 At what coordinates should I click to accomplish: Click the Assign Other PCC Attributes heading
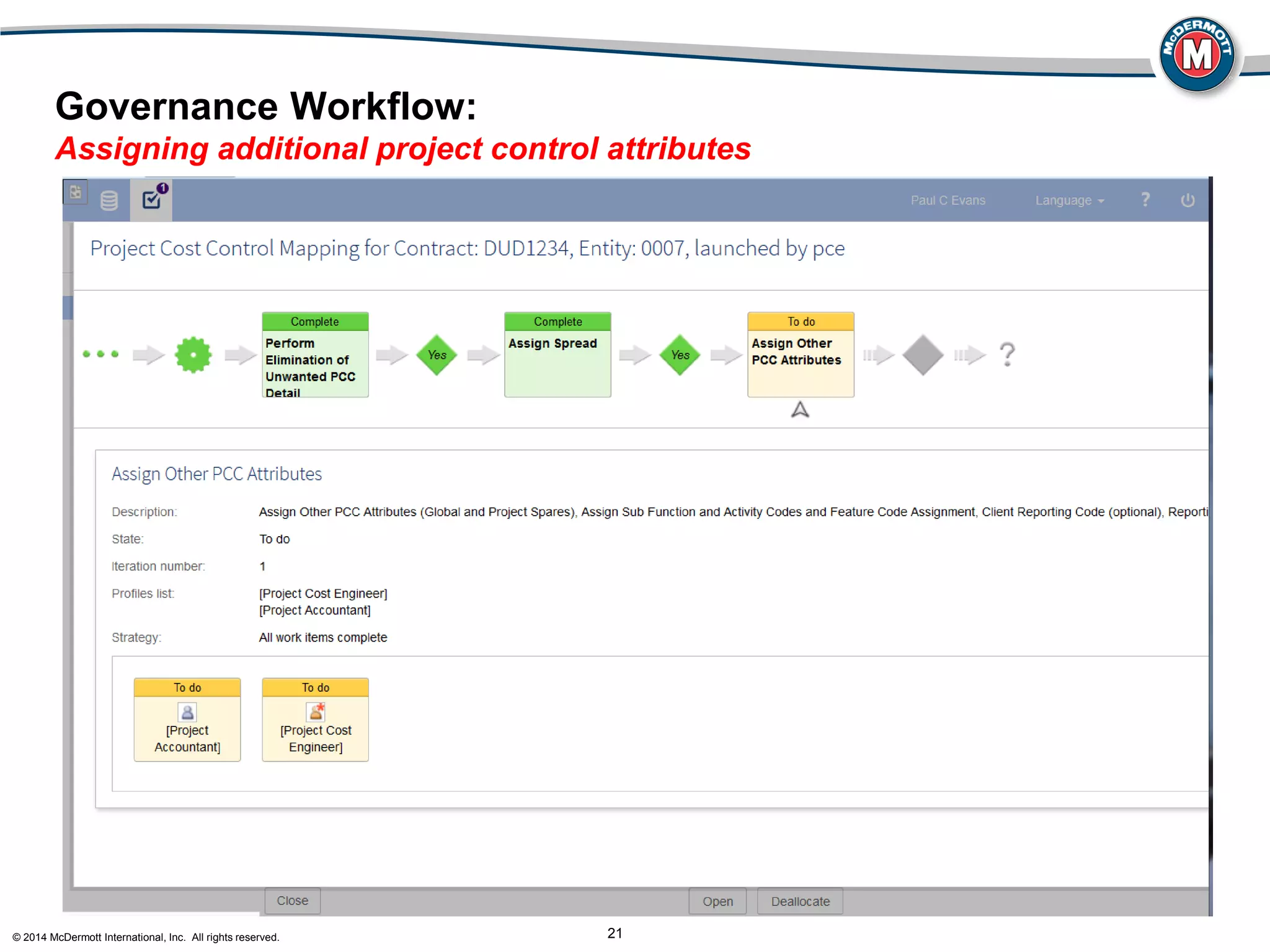217,474
